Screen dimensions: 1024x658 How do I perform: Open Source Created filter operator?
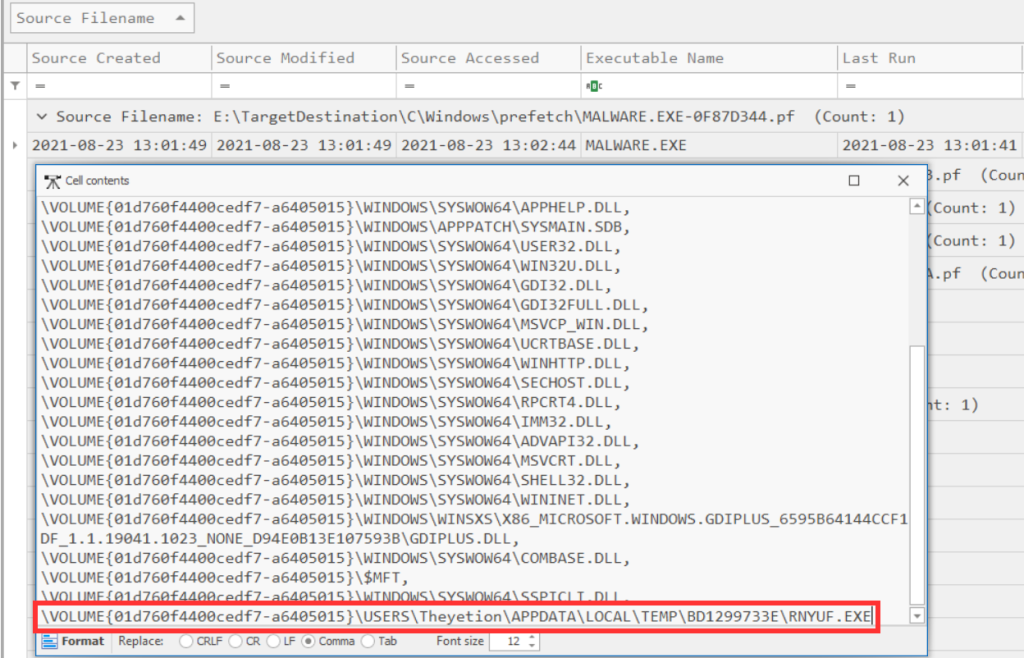point(40,86)
